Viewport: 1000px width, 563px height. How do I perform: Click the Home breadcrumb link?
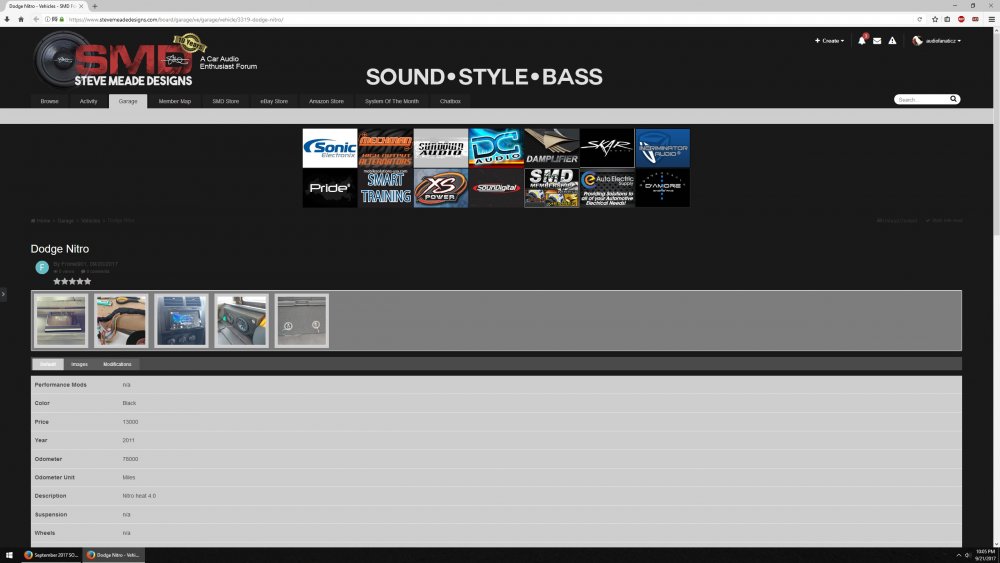(41, 221)
